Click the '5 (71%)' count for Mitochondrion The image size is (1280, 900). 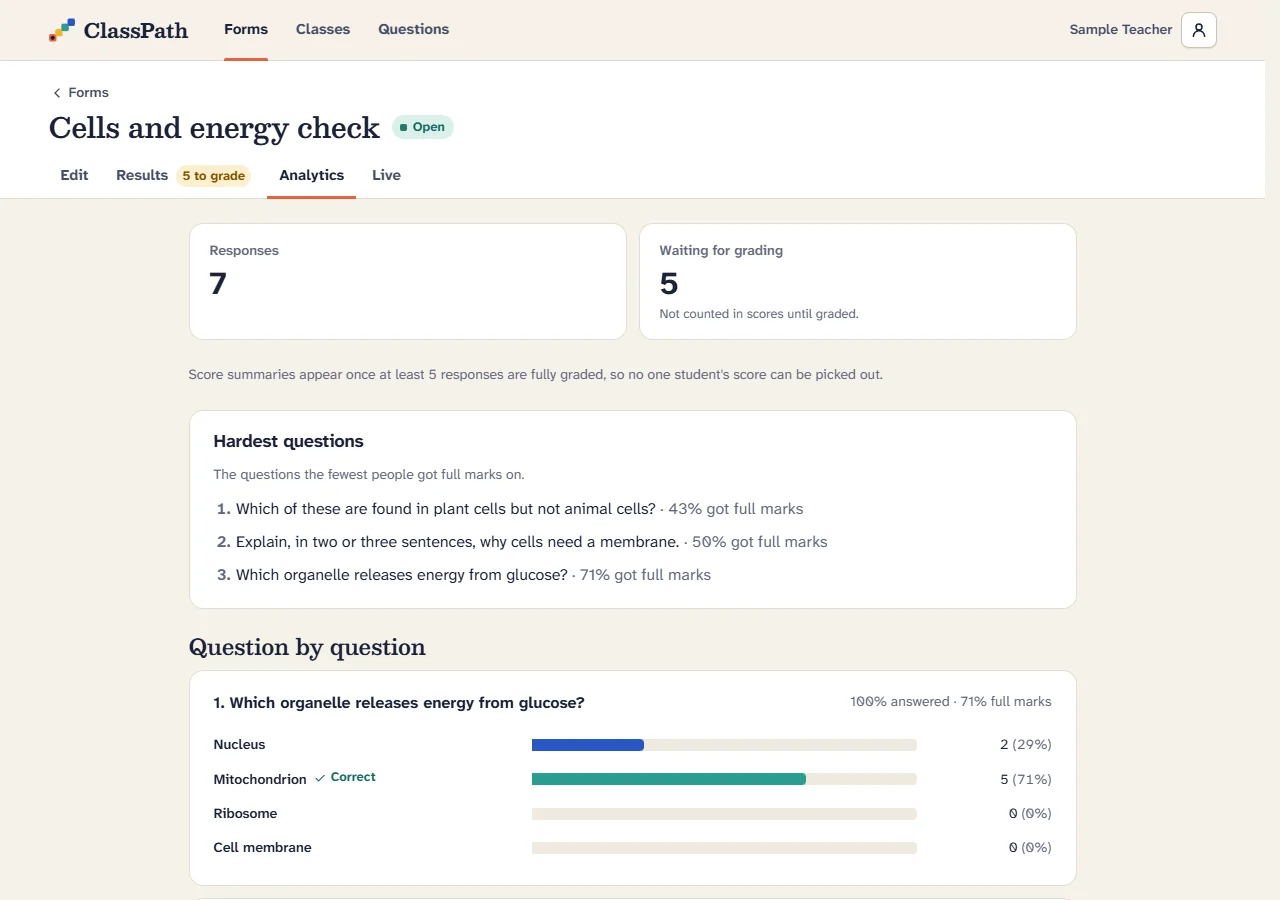point(1026,779)
